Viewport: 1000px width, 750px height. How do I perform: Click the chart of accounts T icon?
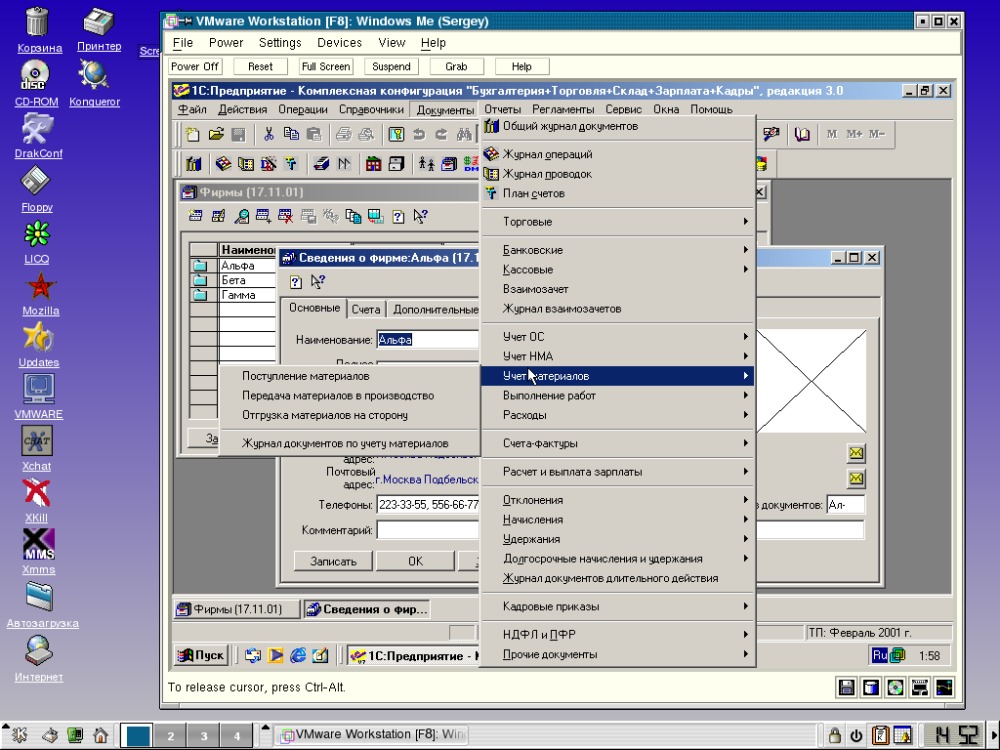click(x=291, y=164)
